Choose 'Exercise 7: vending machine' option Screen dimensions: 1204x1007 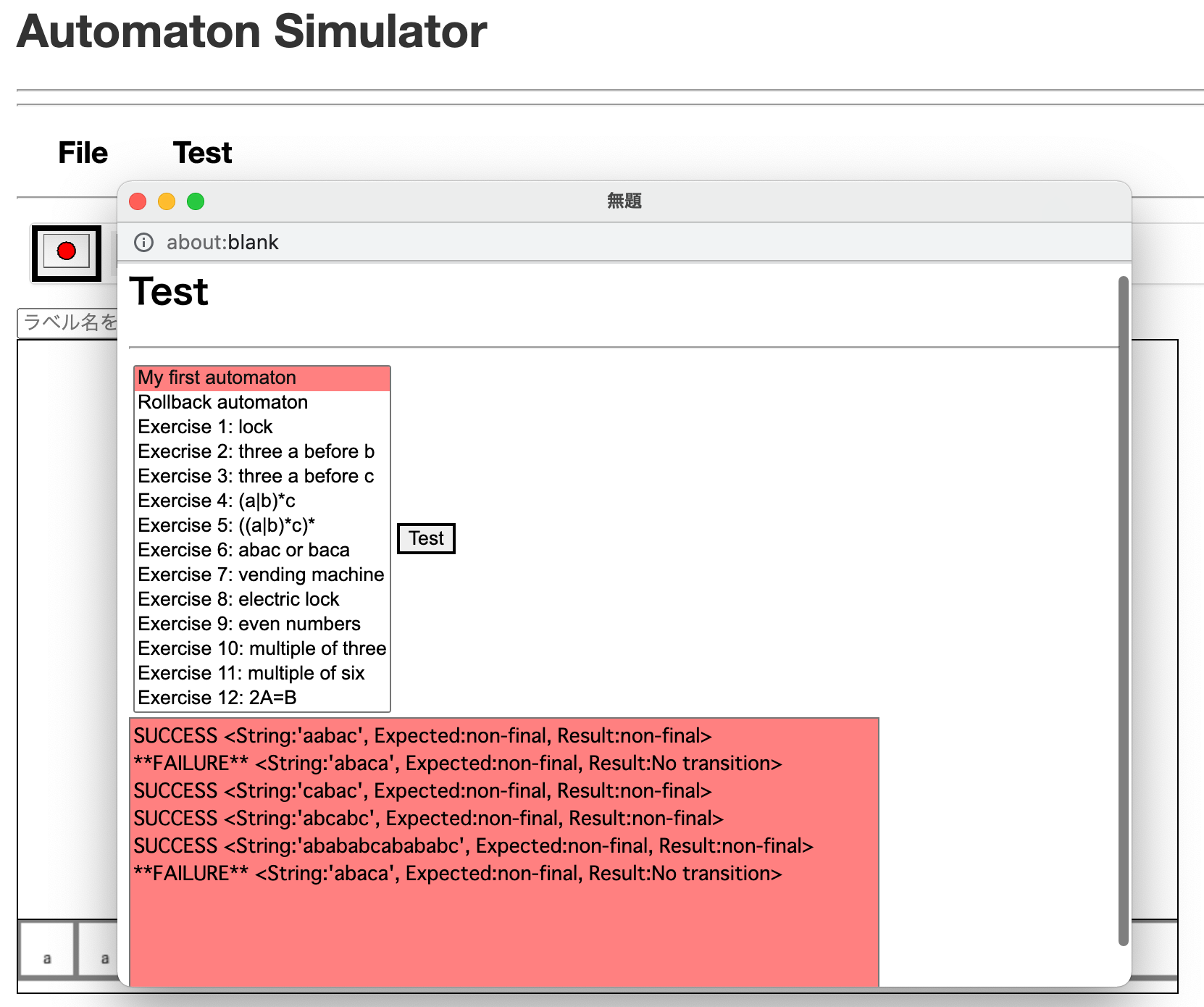pos(262,574)
